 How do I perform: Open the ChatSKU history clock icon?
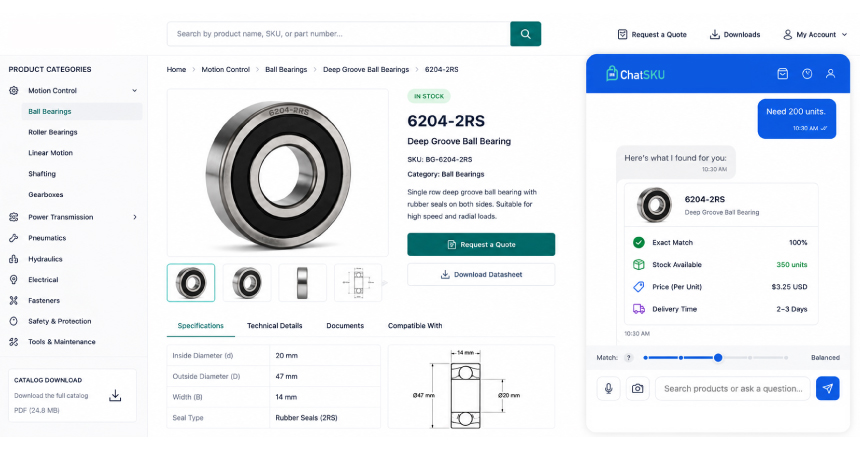coord(807,74)
